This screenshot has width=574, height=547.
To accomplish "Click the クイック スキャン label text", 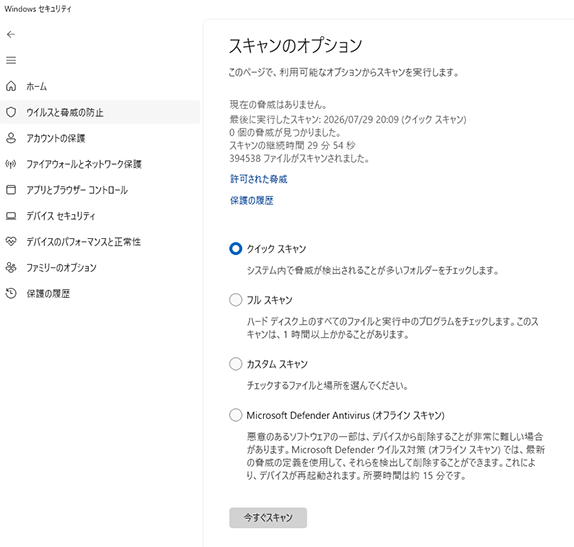I will (x=276, y=249).
